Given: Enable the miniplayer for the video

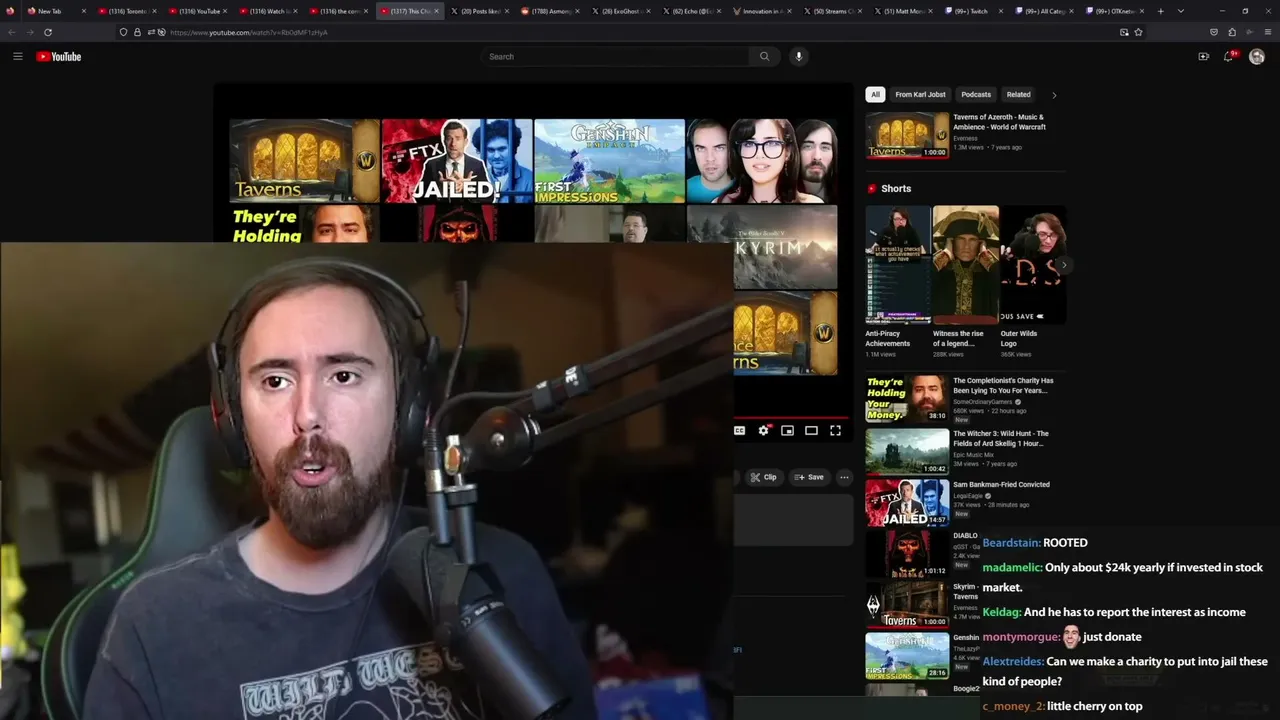Looking at the screenshot, I should point(787,430).
